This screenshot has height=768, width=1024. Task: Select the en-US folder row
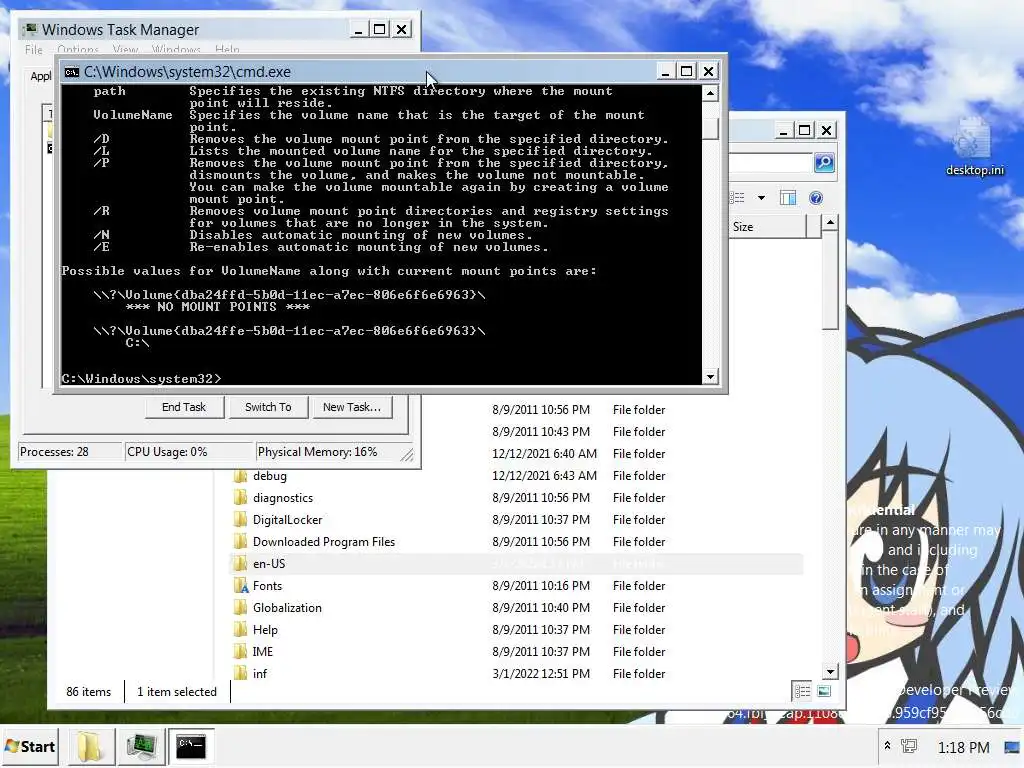click(517, 564)
